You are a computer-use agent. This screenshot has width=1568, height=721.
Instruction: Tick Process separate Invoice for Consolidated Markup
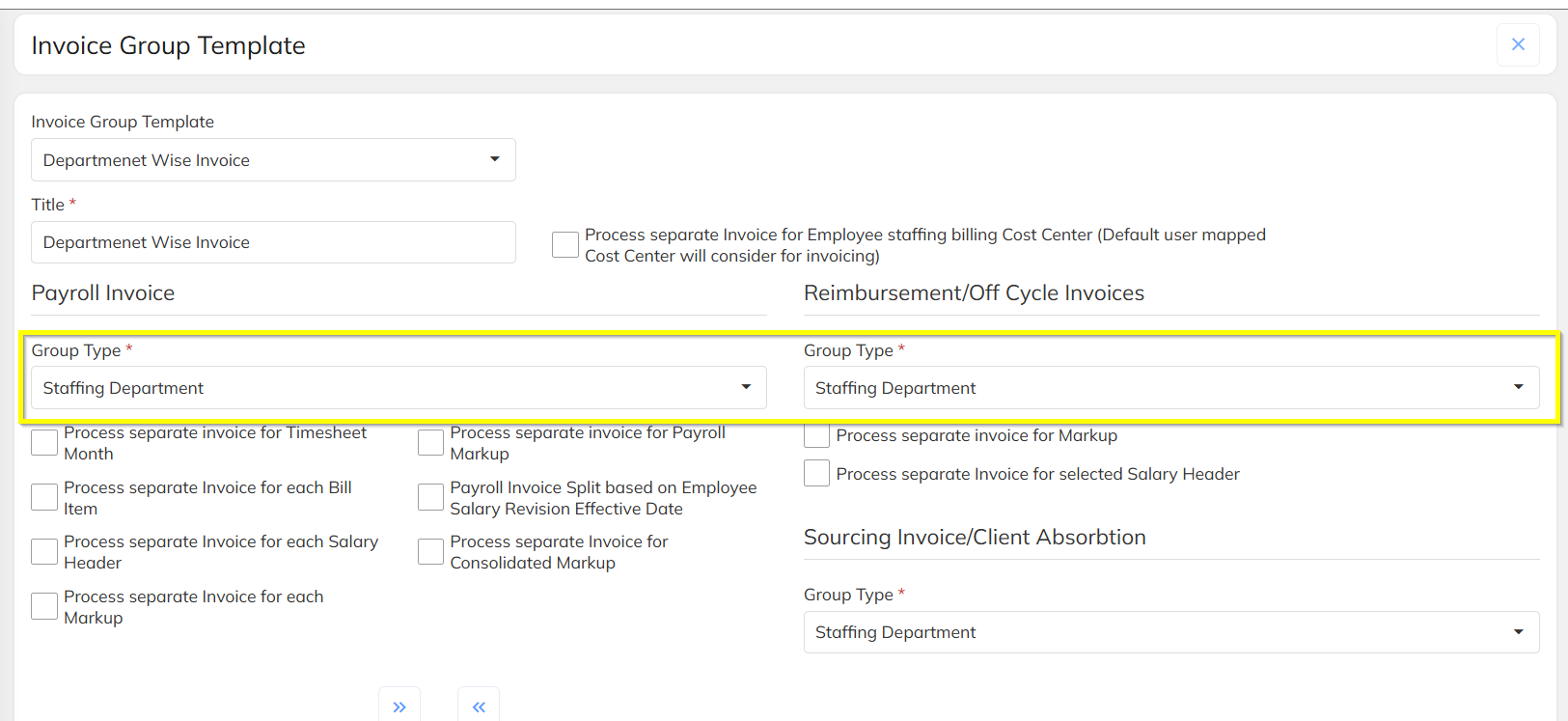(x=430, y=551)
